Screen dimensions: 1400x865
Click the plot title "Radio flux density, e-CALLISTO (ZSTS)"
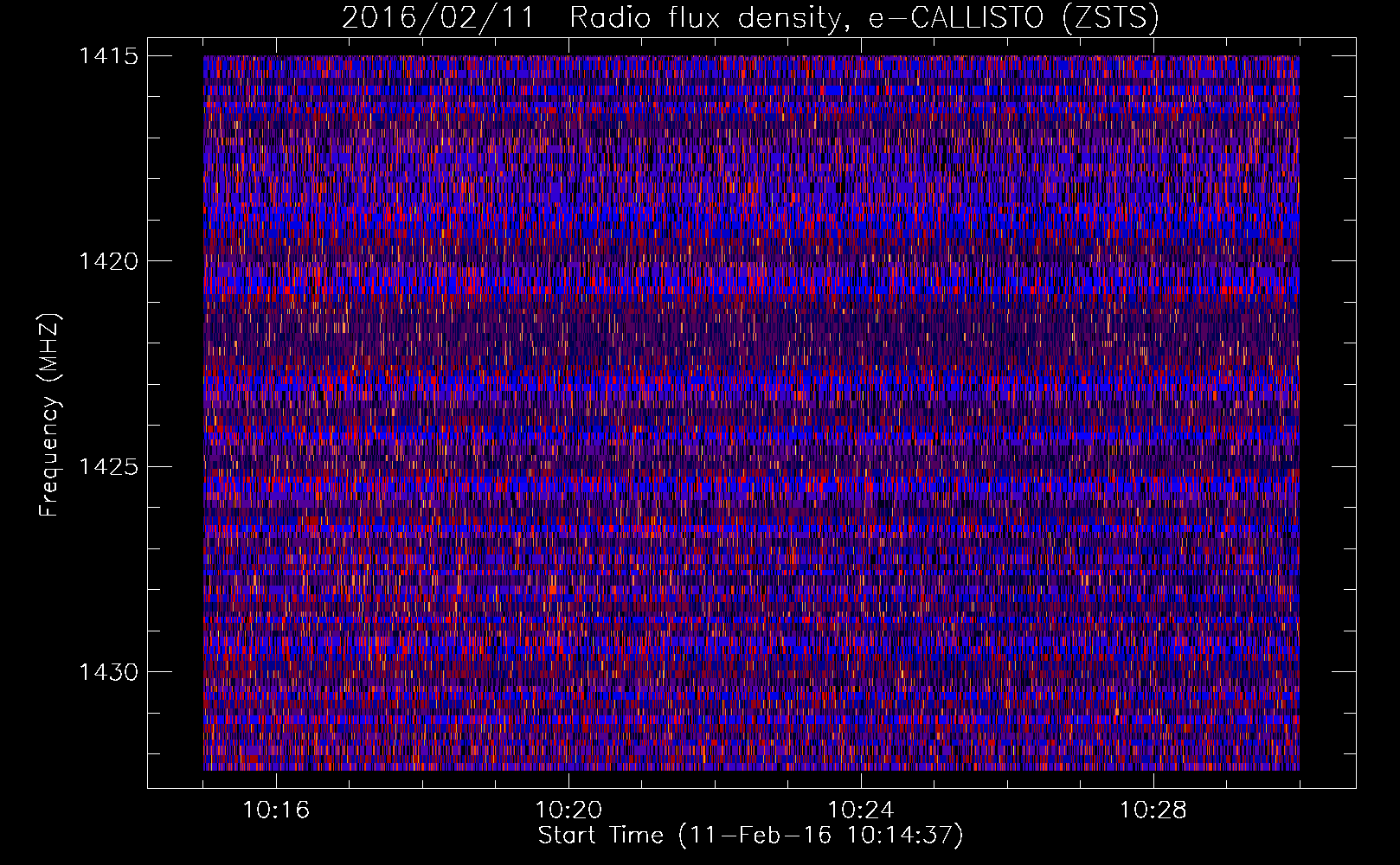click(864, 18)
